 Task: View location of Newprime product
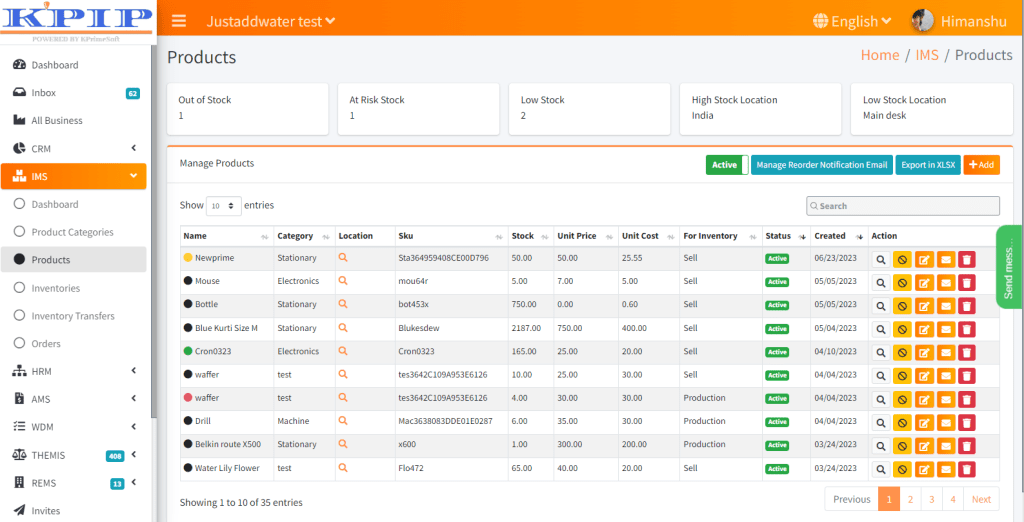(x=343, y=258)
